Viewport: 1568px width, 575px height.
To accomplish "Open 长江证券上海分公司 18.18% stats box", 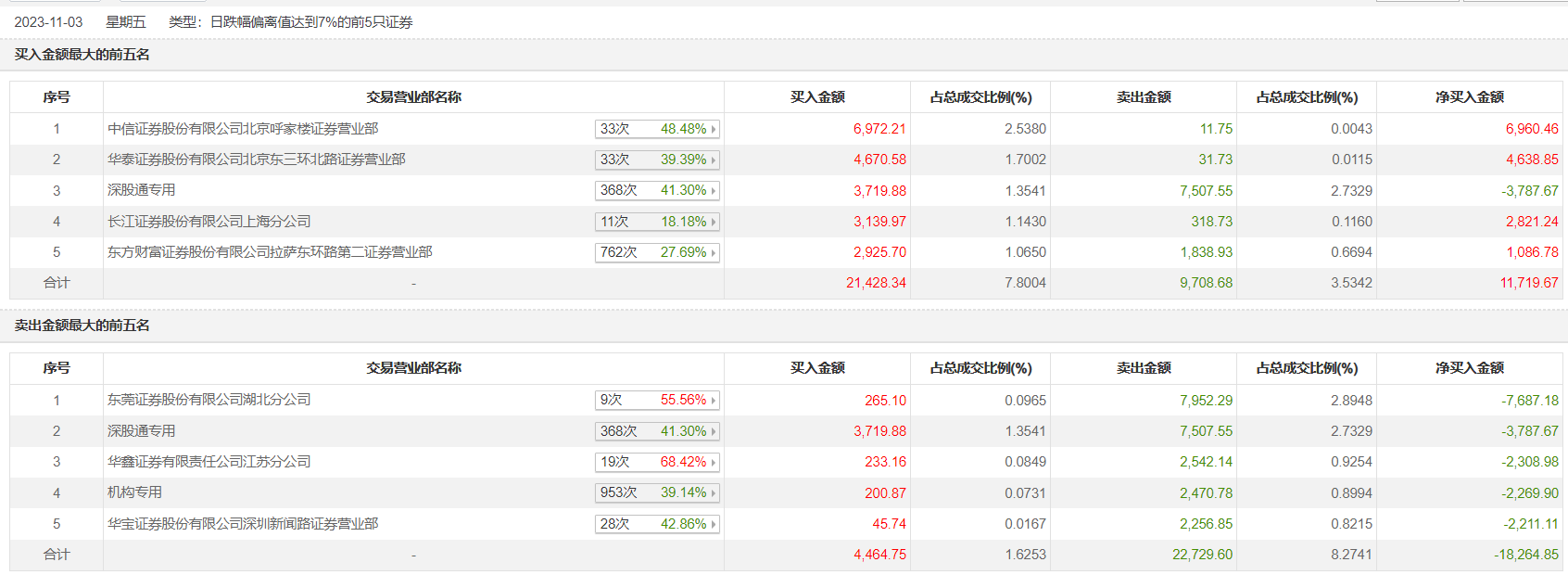I will click(657, 222).
